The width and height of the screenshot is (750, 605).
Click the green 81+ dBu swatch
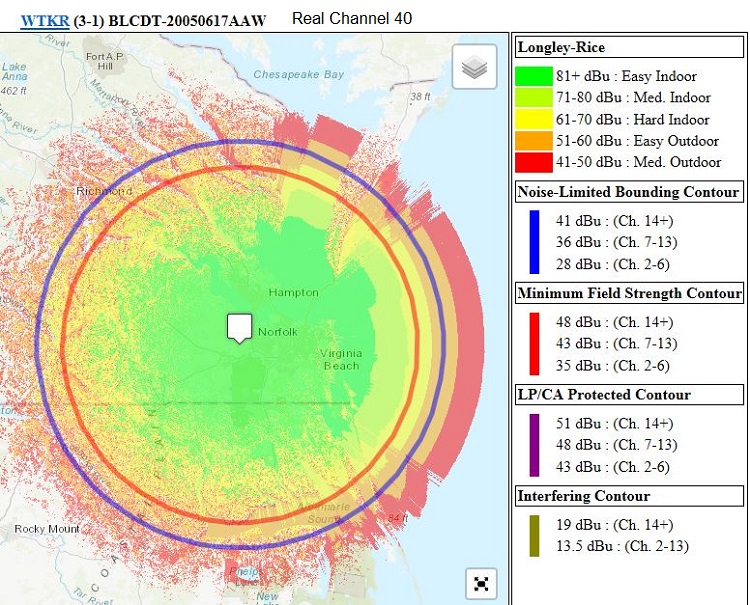pos(534,76)
